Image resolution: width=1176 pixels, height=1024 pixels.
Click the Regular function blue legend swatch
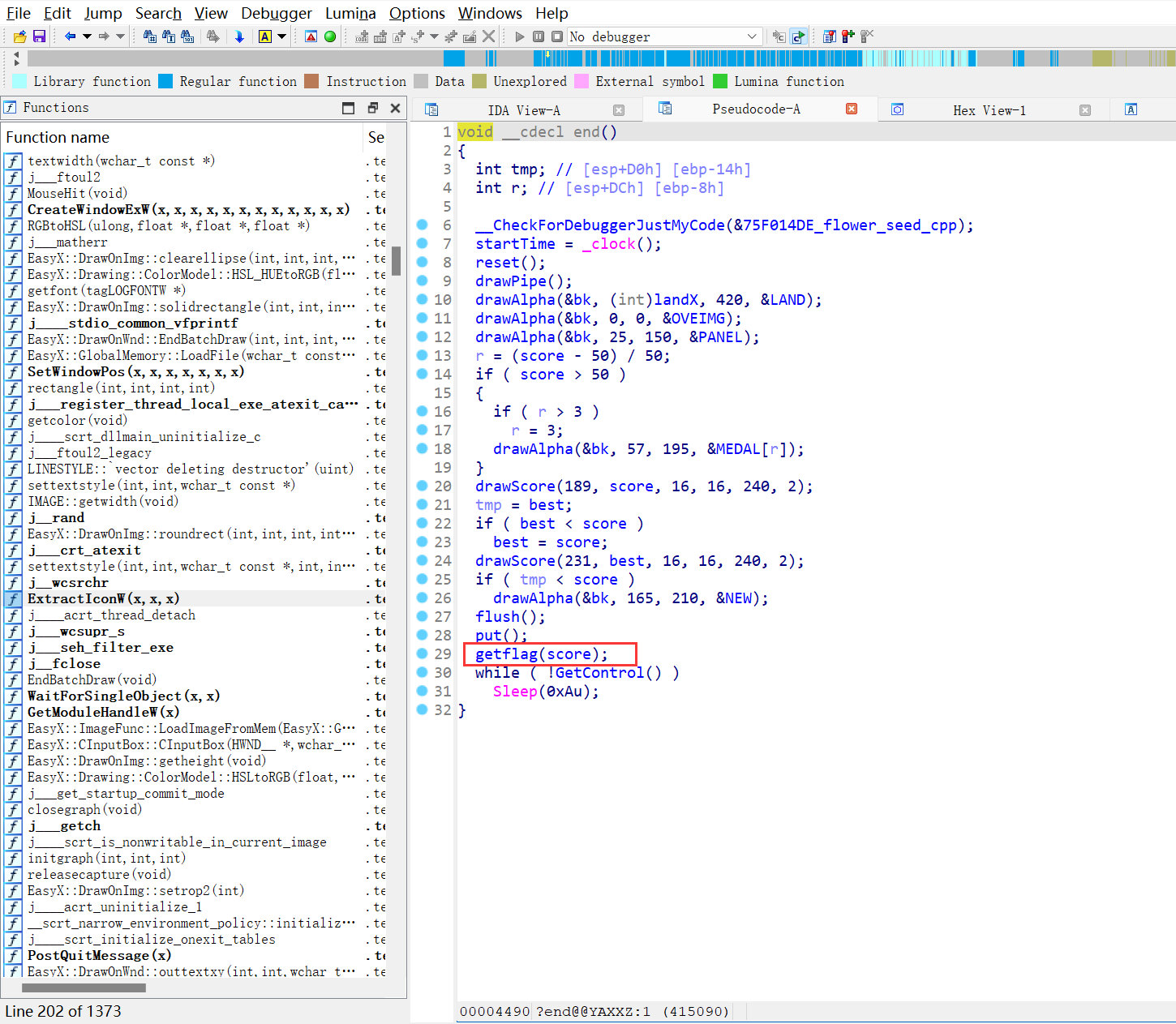(x=165, y=81)
